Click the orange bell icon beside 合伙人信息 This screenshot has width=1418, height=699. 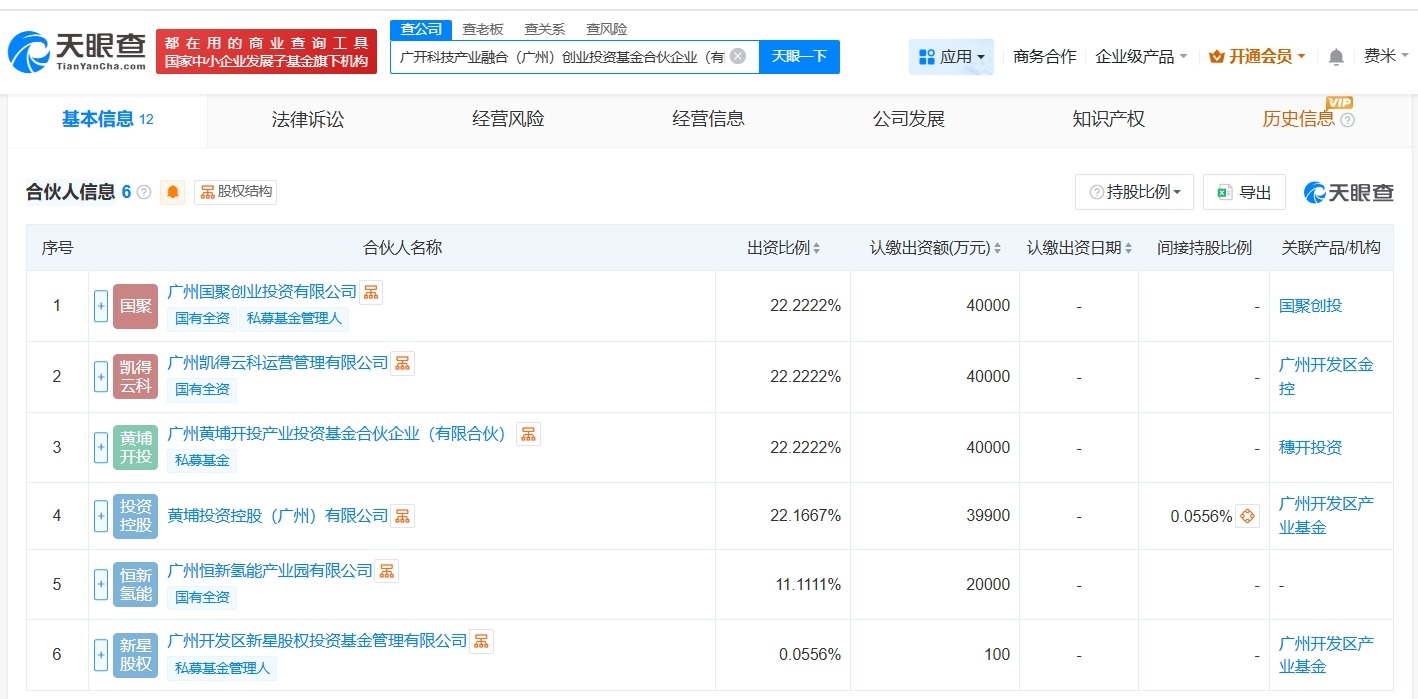[x=172, y=192]
